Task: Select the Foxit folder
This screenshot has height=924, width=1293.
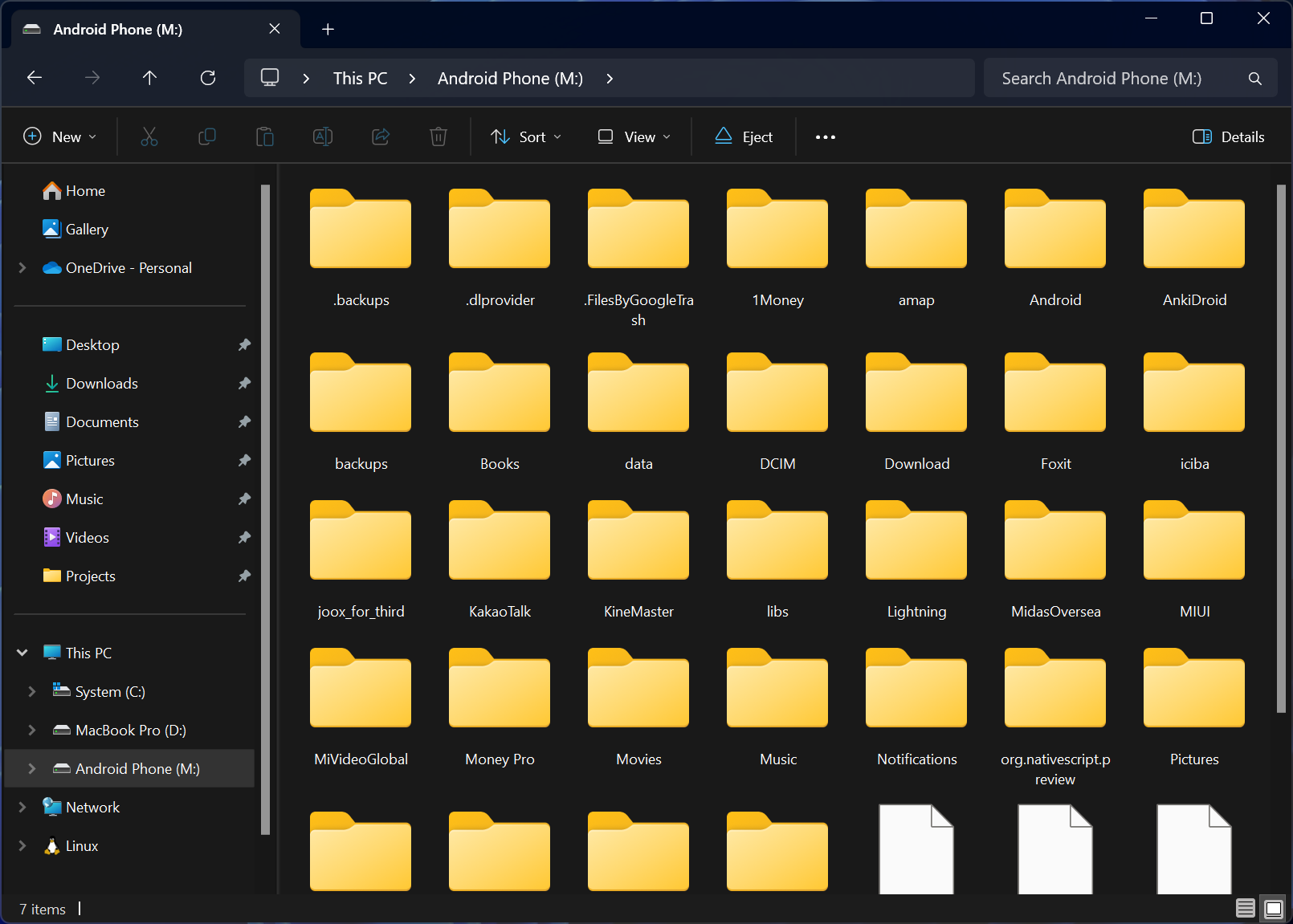Action: [x=1055, y=411]
